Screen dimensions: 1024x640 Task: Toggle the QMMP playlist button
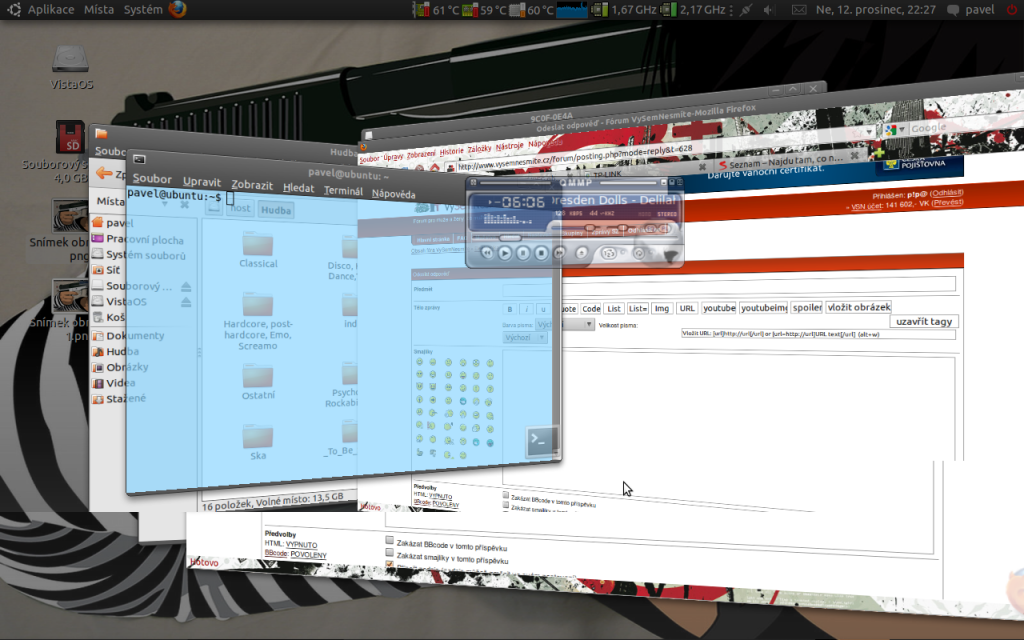[664, 229]
